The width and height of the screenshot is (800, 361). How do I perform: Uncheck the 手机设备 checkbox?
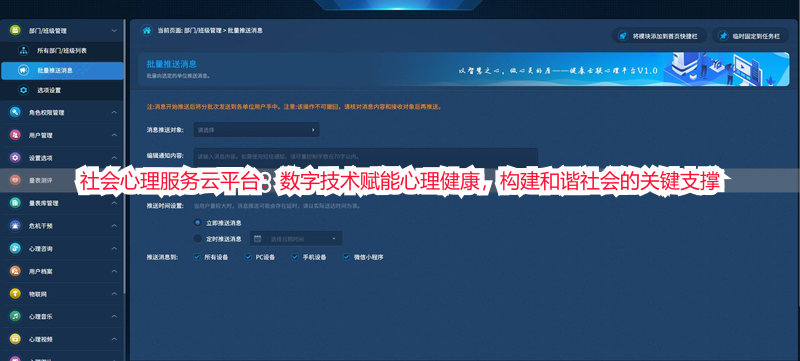coord(295,257)
